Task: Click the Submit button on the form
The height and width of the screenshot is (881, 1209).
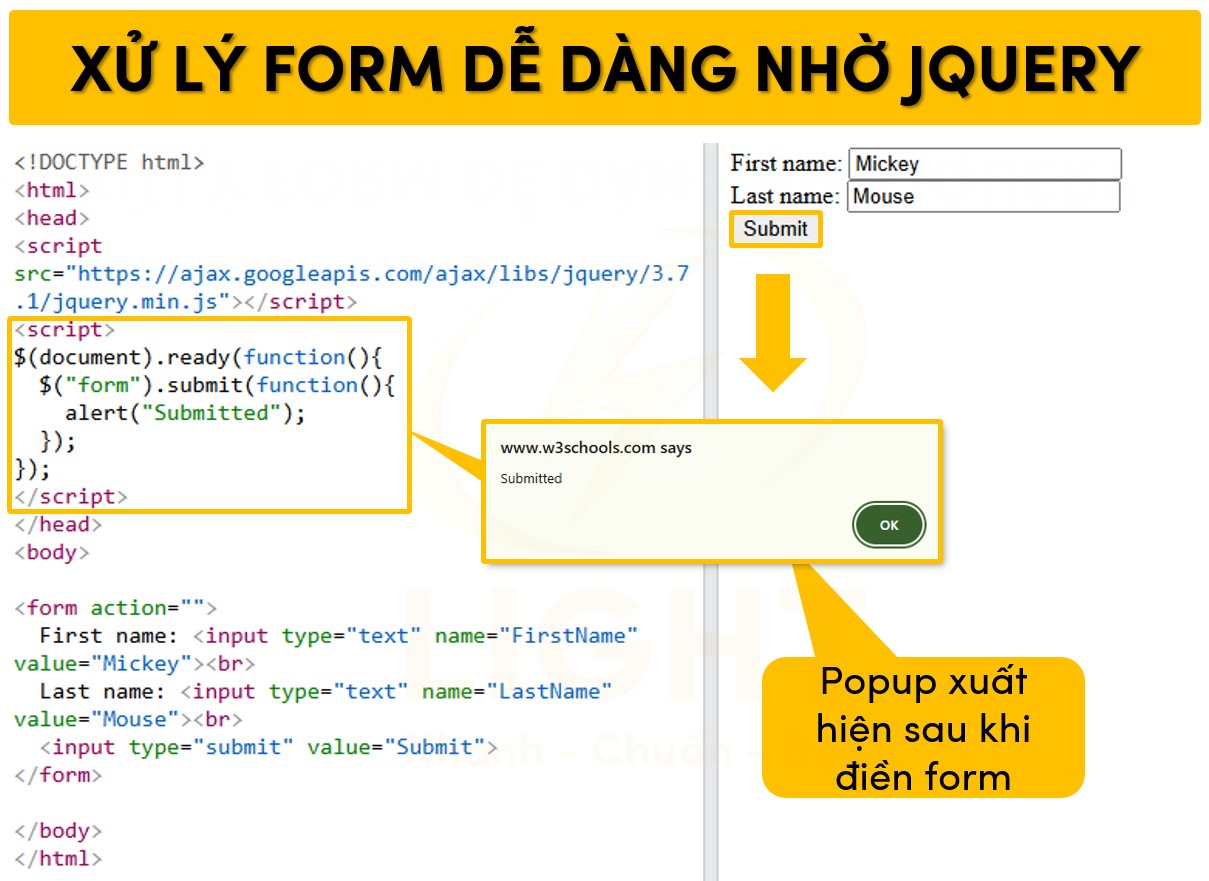Action: pos(776,229)
